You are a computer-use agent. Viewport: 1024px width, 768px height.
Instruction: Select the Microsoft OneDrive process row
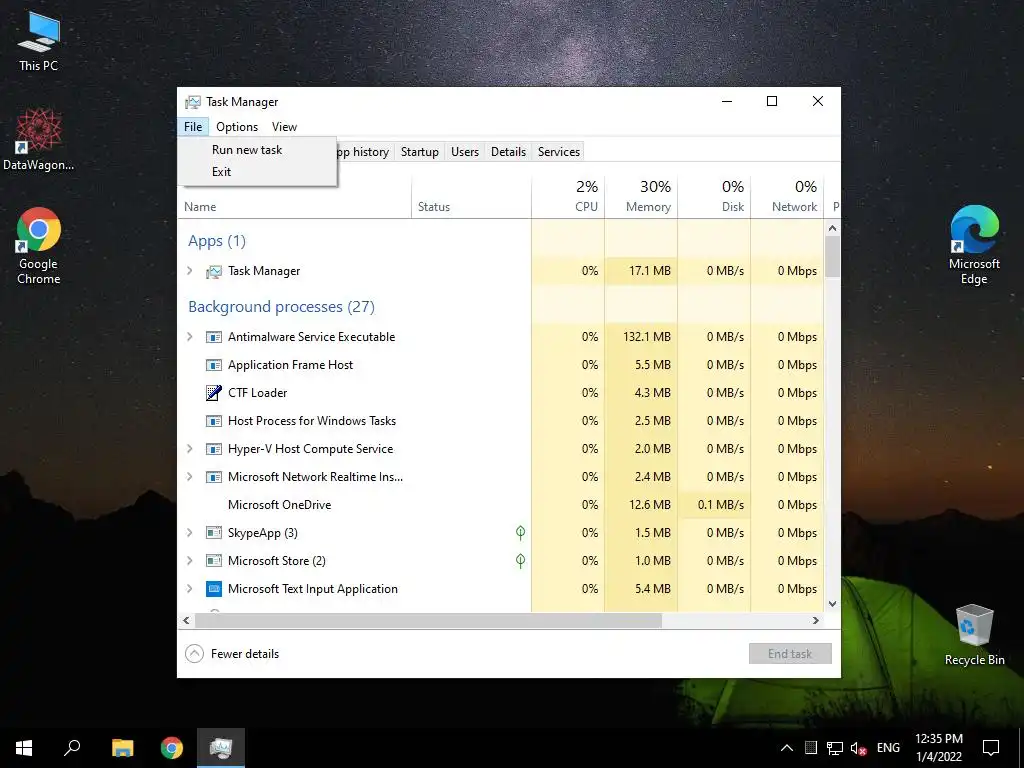[x=501, y=505]
